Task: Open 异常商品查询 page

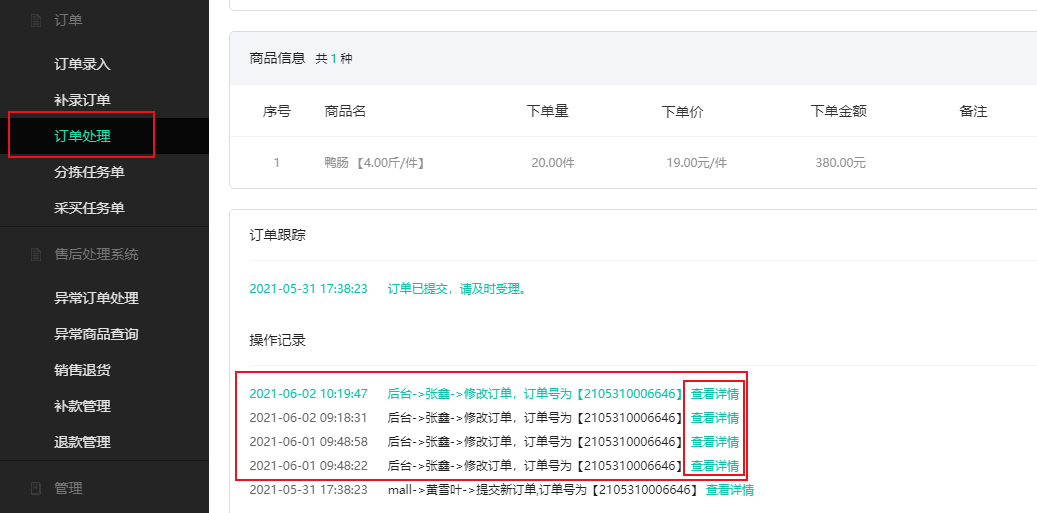Action: (x=97, y=334)
